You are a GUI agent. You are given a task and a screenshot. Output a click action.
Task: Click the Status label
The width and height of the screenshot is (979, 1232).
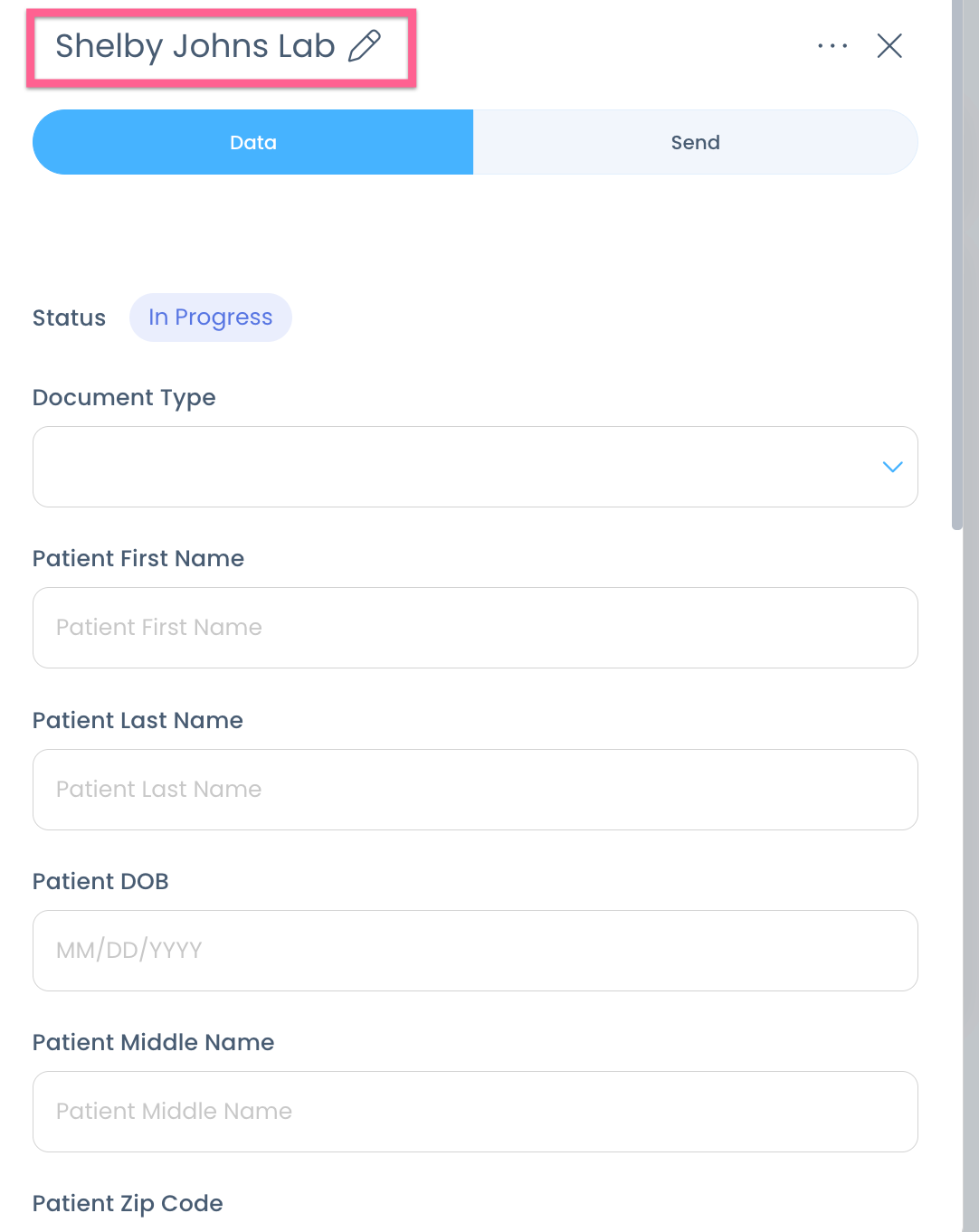[69, 318]
